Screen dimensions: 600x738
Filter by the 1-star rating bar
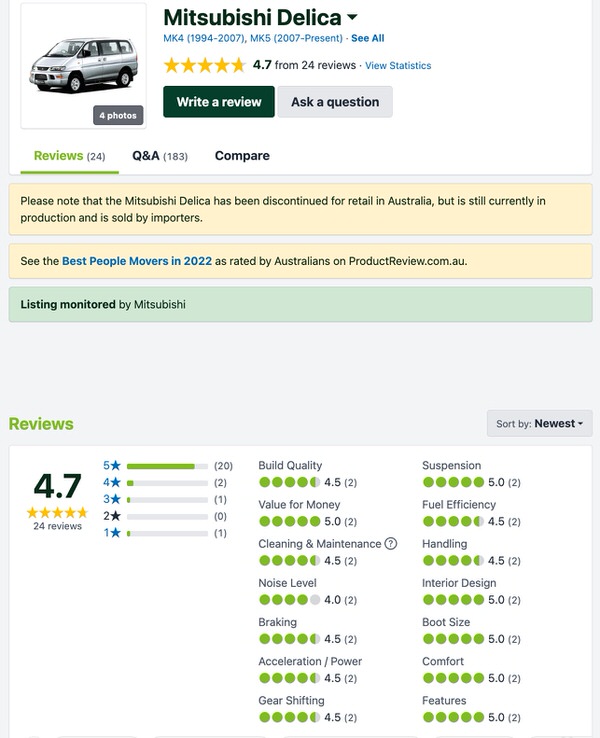click(167, 533)
